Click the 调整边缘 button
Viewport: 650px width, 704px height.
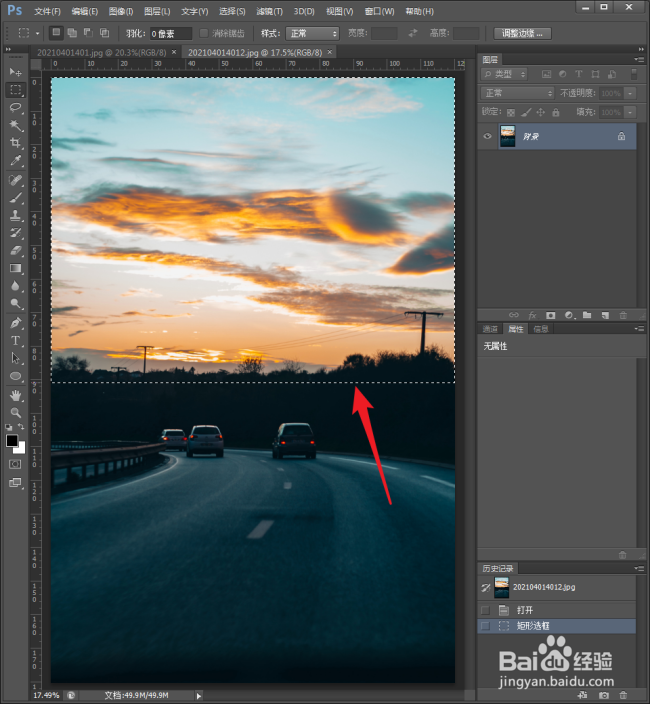pyautogui.click(x=523, y=33)
